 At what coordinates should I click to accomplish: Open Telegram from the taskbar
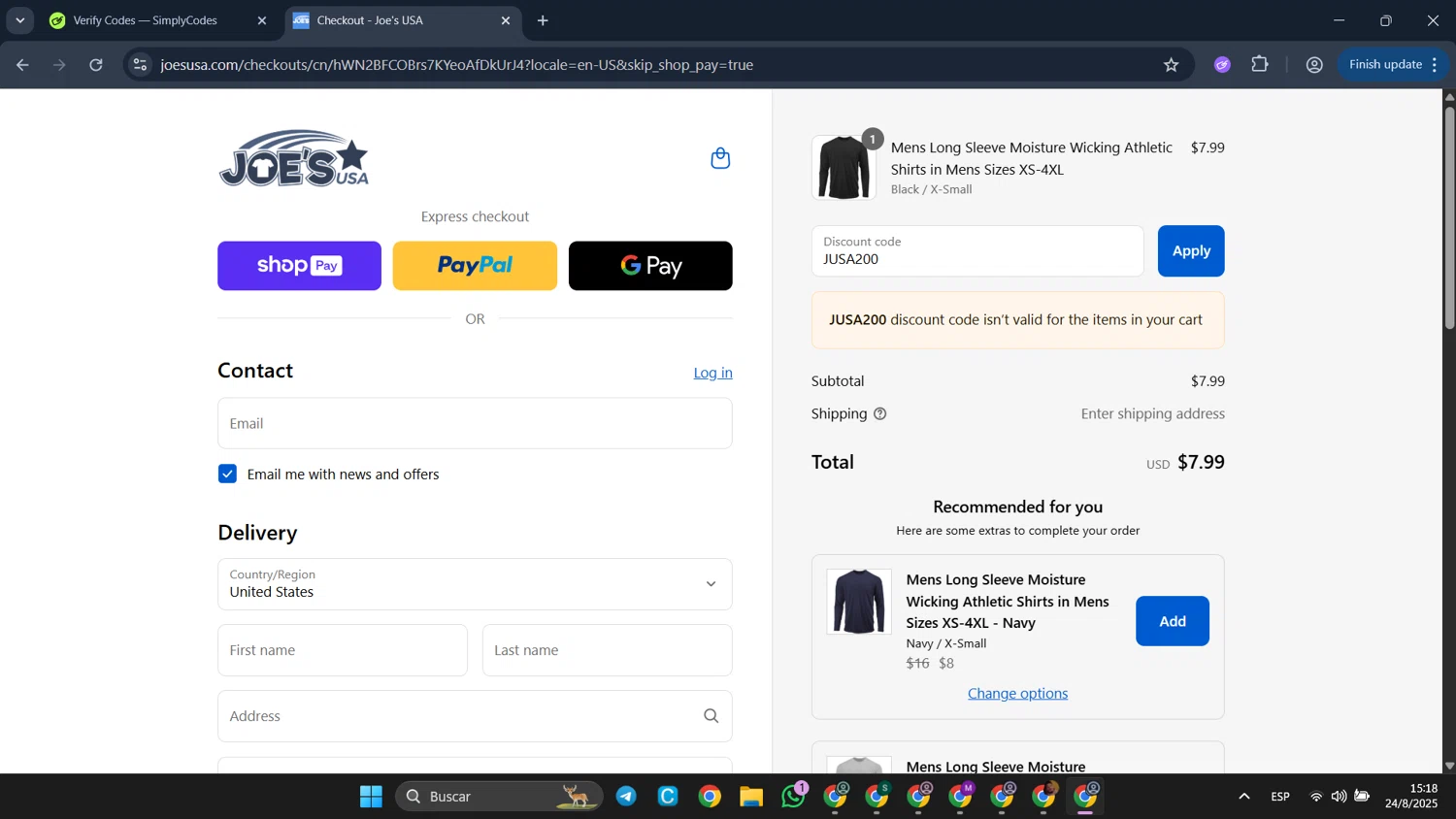[x=626, y=797]
